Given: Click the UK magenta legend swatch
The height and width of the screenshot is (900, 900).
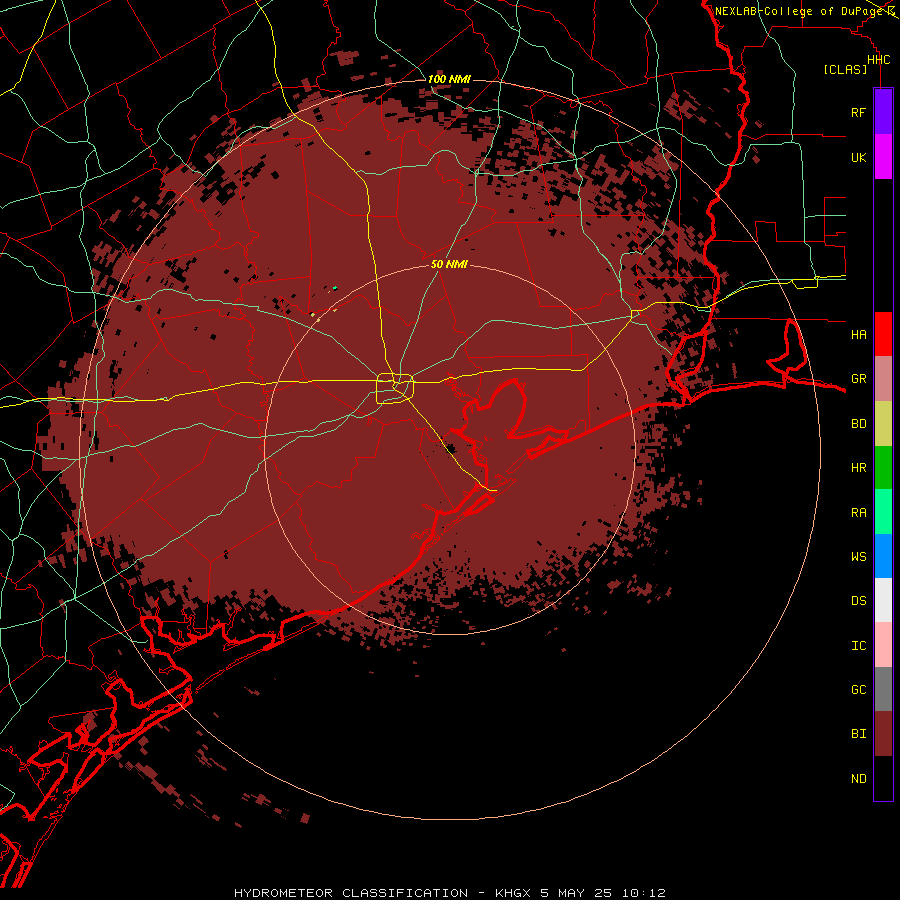Looking at the screenshot, I should (883, 157).
